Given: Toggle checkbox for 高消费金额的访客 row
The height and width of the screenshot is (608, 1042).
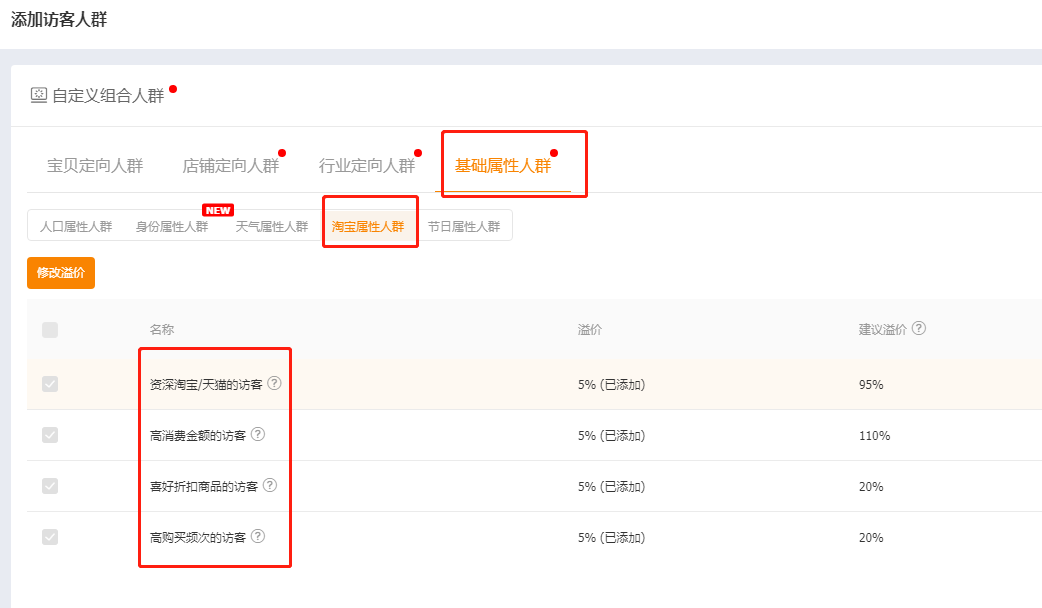Looking at the screenshot, I should click(50, 435).
